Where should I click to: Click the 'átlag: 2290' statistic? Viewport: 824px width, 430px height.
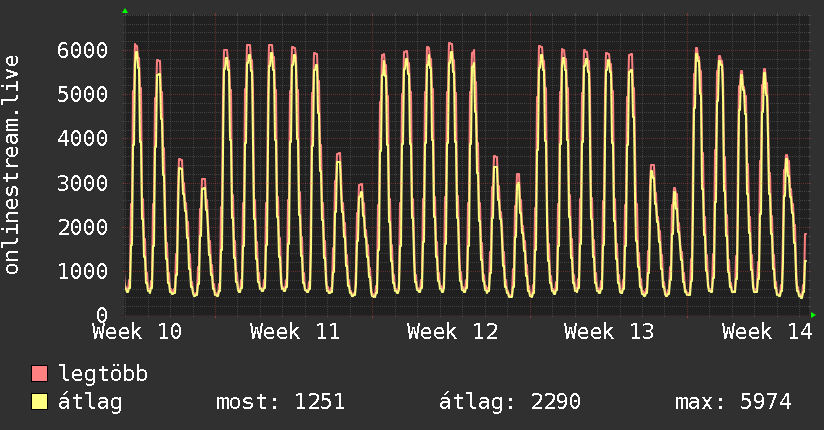coord(510,402)
